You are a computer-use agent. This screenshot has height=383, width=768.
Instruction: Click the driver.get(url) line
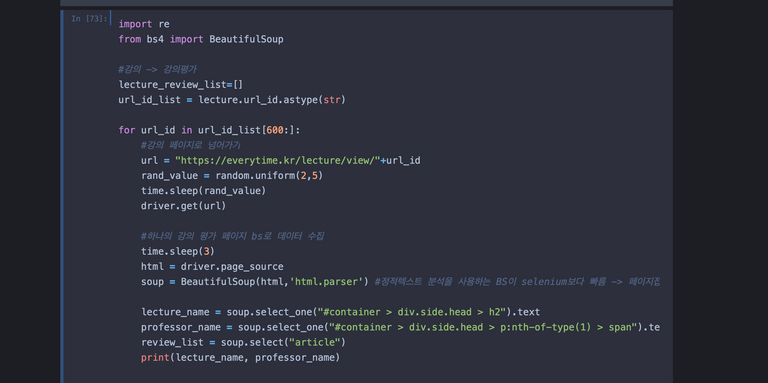(x=184, y=206)
